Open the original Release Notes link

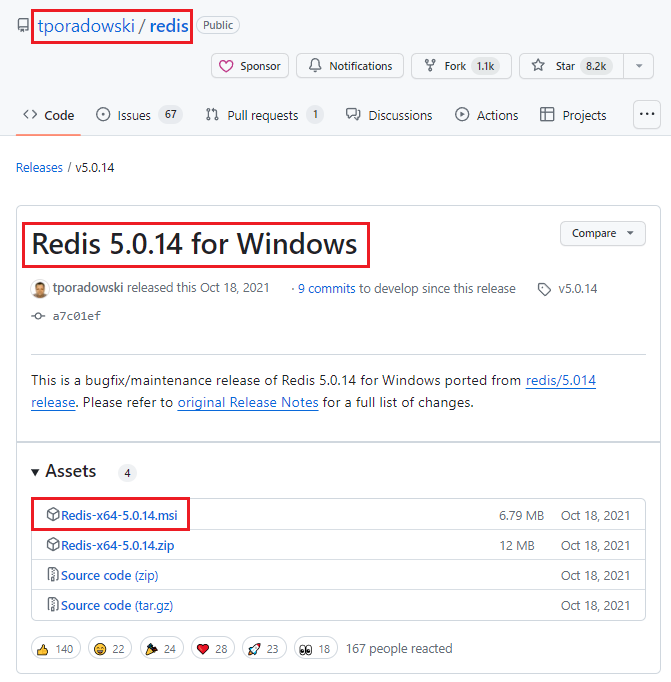[x=248, y=402]
